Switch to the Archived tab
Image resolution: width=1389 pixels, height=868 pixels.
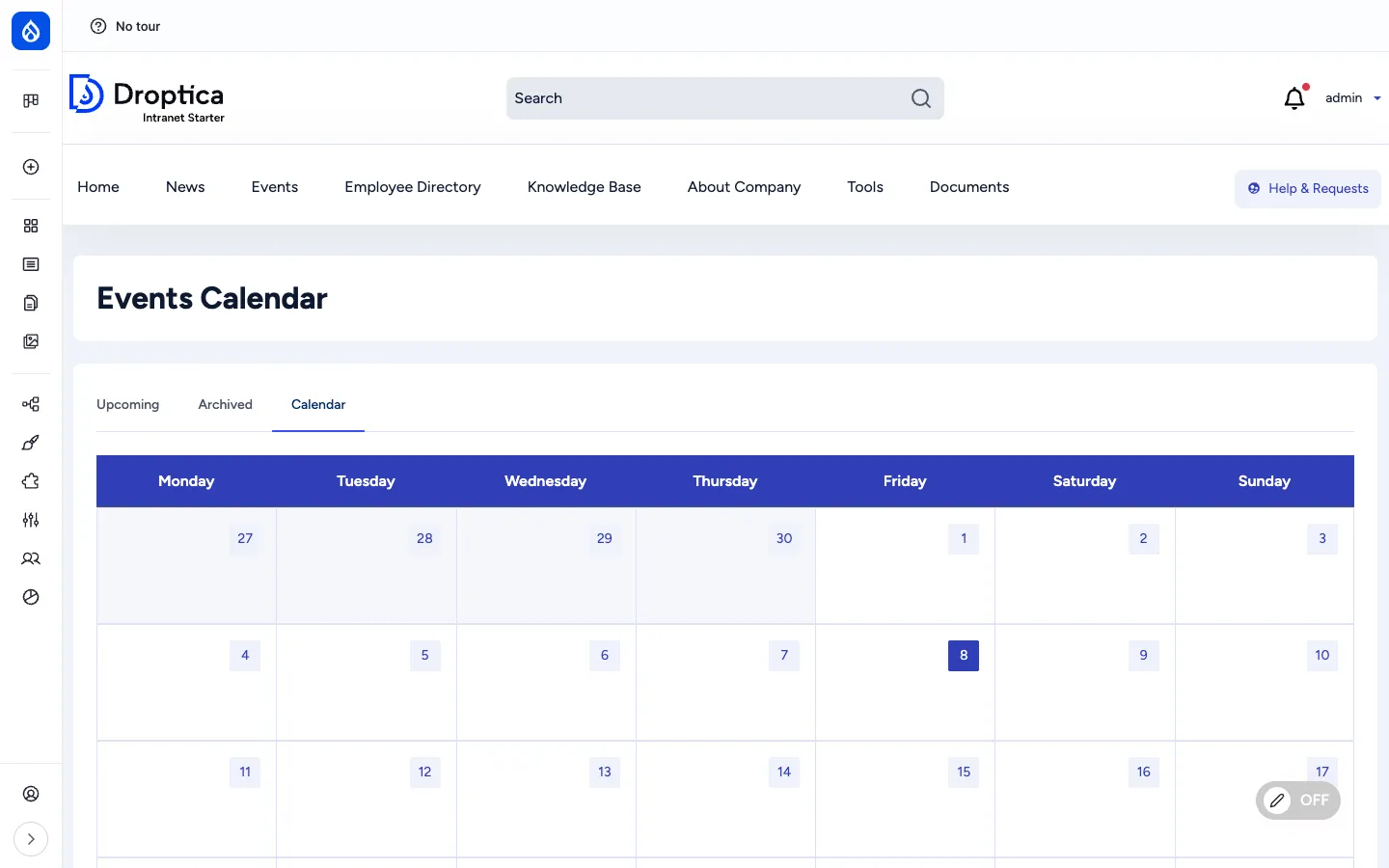click(x=226, y=404)
